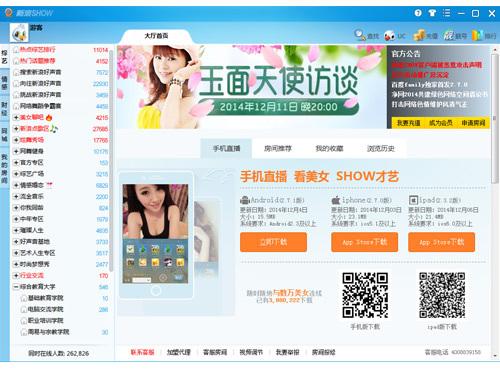
Task: Open the skin T-shirt icon in title bar
Action: coord(432,13)
